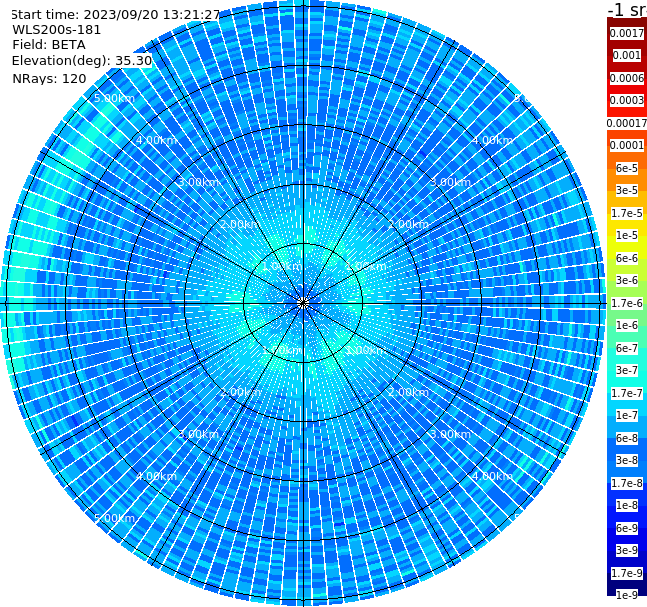
Task: Click the 0.0017 colorbar label
Action: pos(627,33)
